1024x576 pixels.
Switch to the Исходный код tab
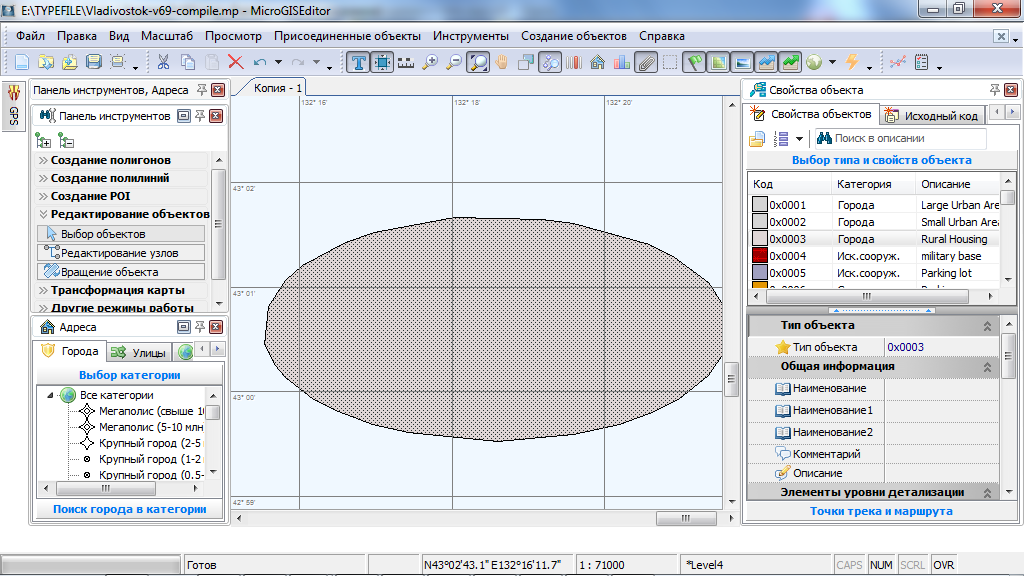click(x=933, y=116)
